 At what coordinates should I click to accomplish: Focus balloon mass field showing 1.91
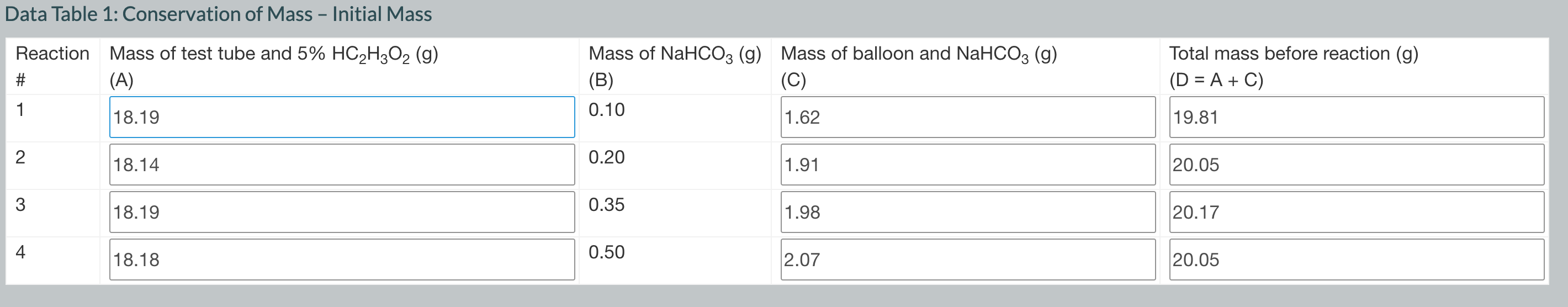point(968,165)
